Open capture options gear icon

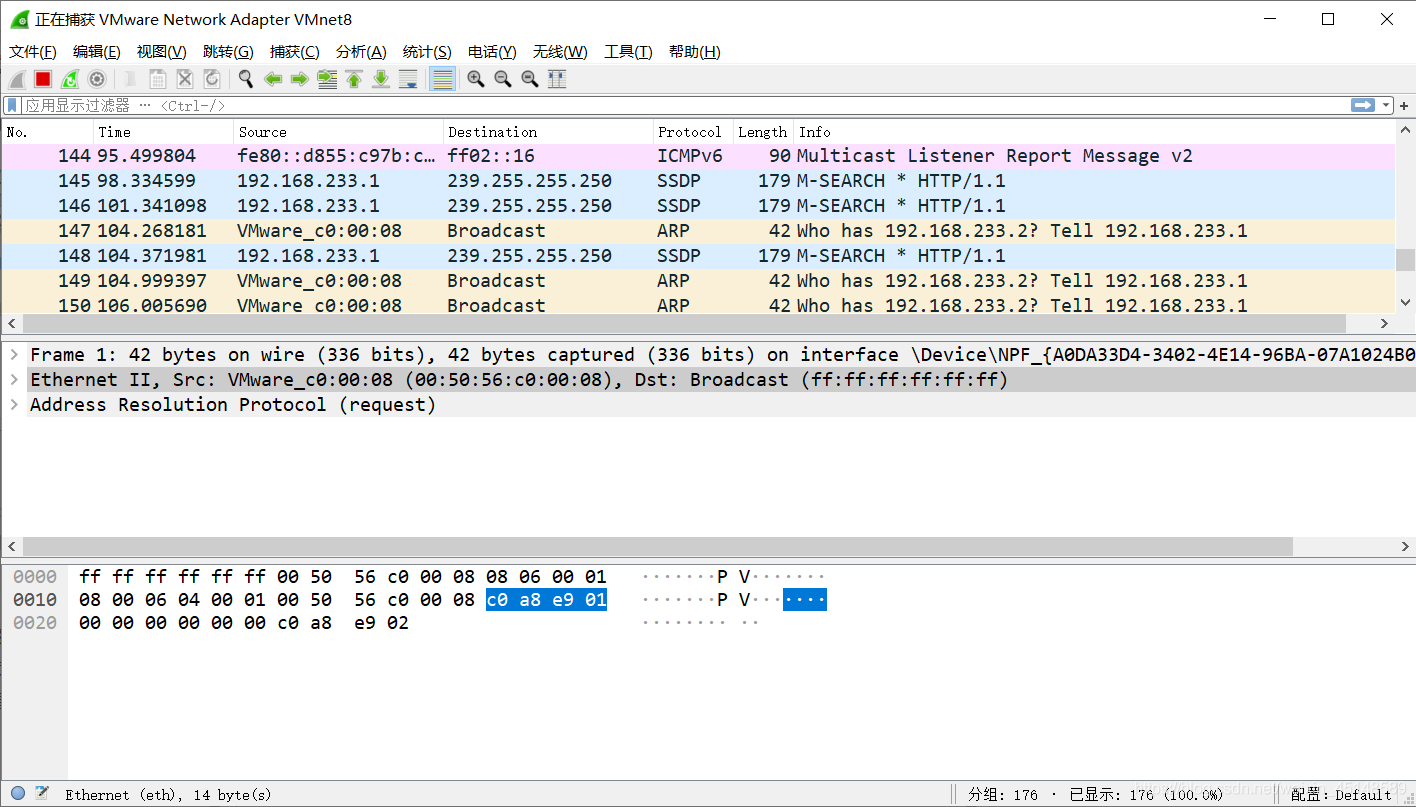97,79
